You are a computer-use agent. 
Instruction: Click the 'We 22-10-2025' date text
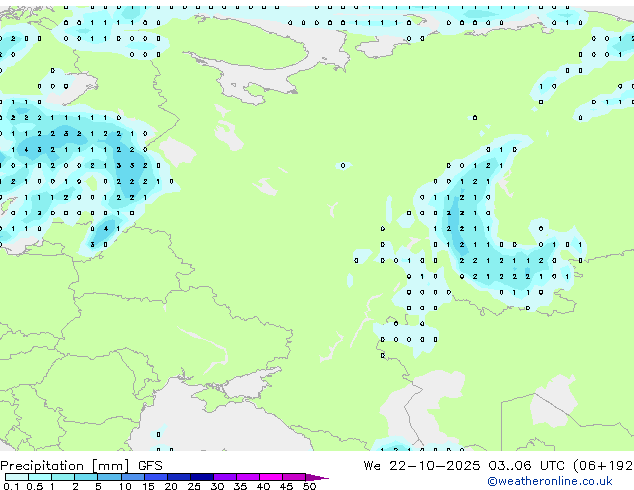422,466
